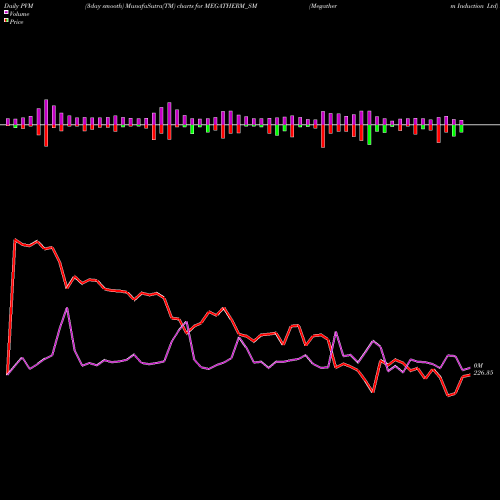Click the red-green Price legend swatch
500x500 pixels.
click(x=6, y=21)
